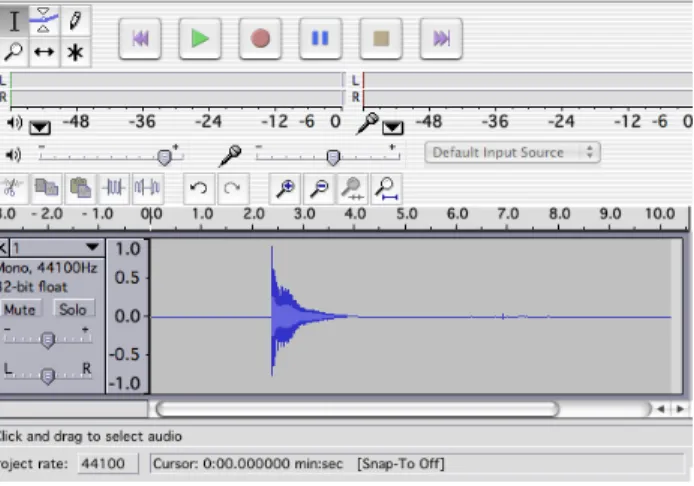Click the vertical scale 0.0 label
The image size is (694, 486).
click(127, 316)
